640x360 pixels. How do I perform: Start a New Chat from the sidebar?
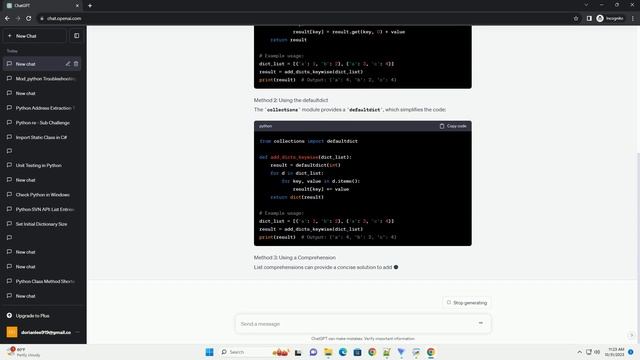[x=35, y=36]
